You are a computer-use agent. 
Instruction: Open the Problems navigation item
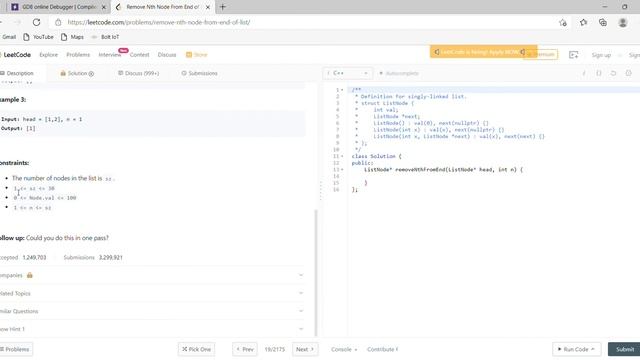click(x=78, y=55)
